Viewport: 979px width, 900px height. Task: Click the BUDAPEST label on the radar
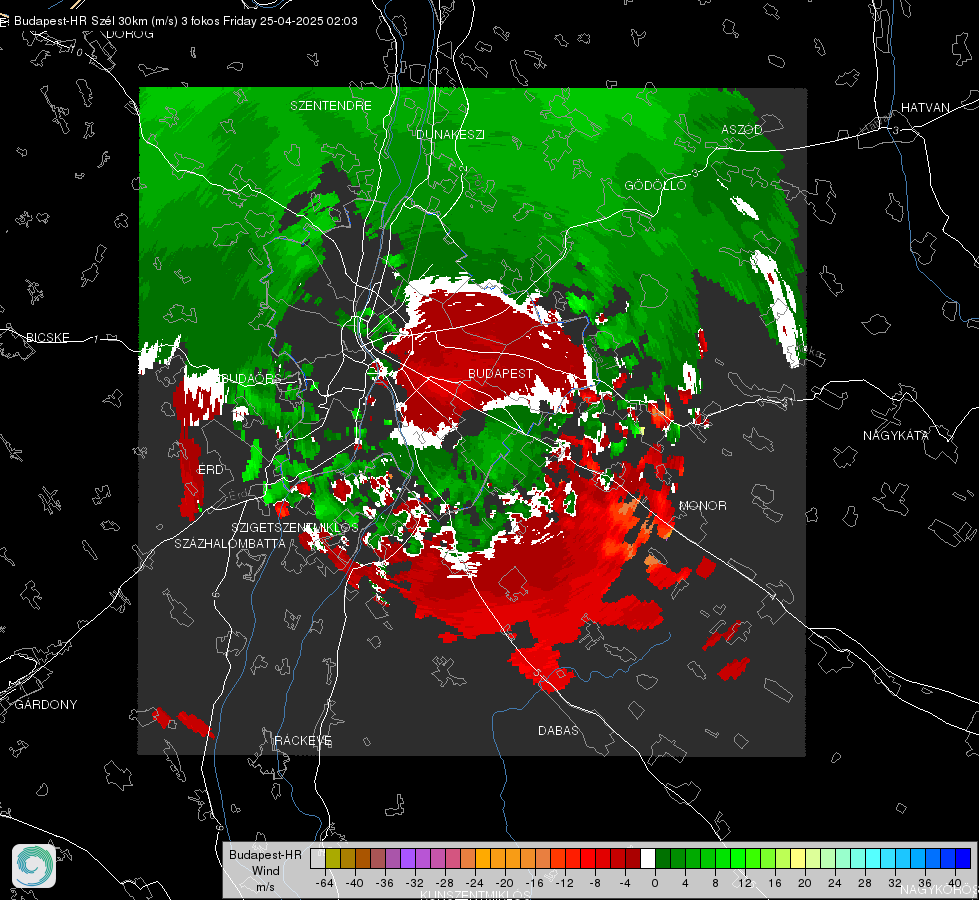click(501, 373)
